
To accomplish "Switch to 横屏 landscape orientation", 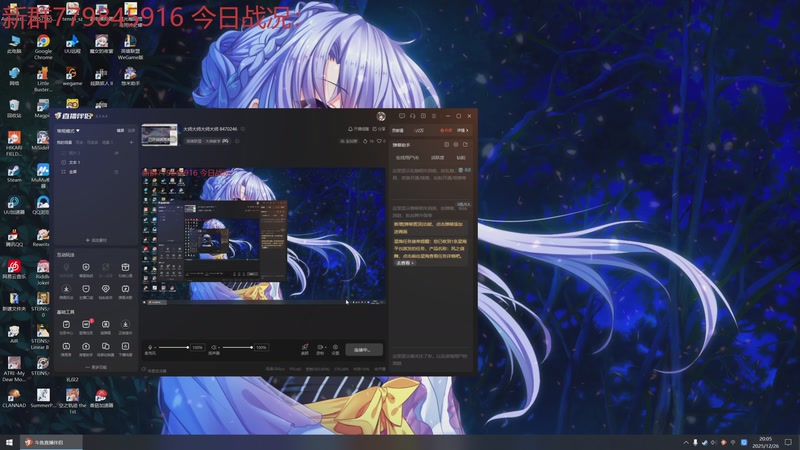I will tap(120, 131).
